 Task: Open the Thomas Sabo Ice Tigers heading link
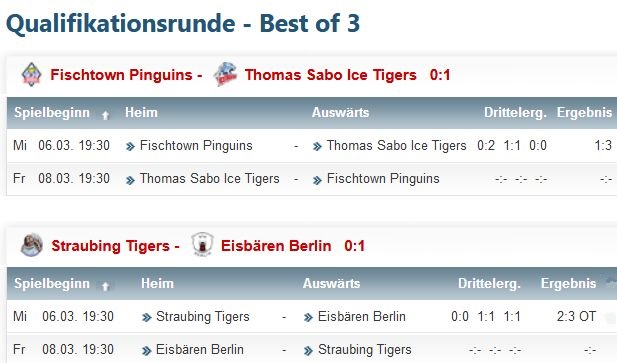[331, 75]
